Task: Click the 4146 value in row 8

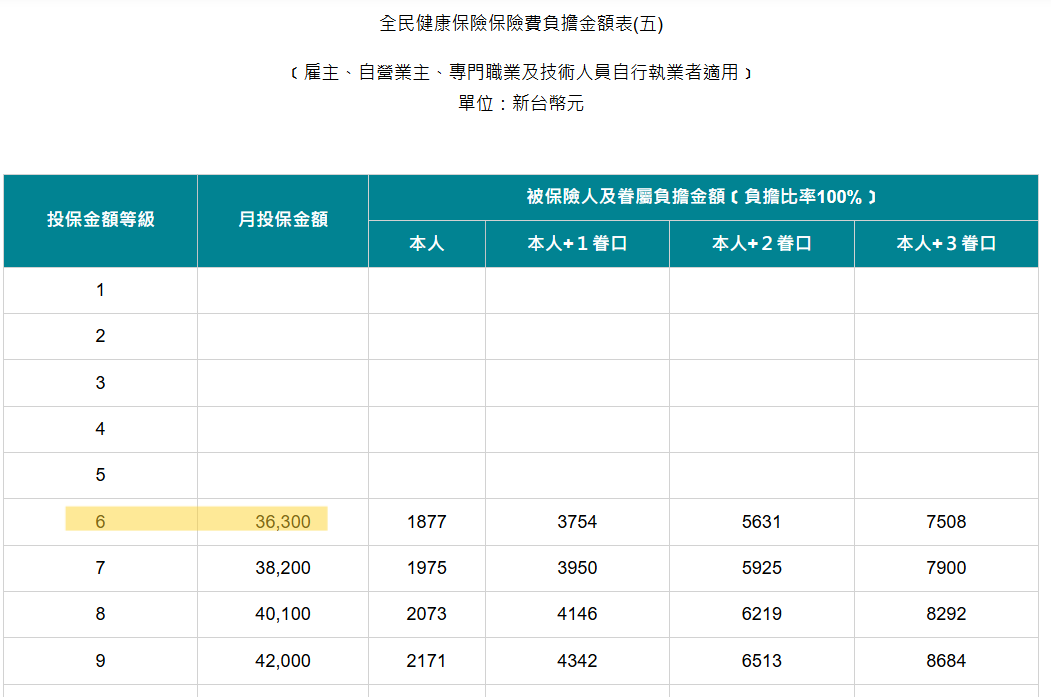Action: click(x=577, y=614)
